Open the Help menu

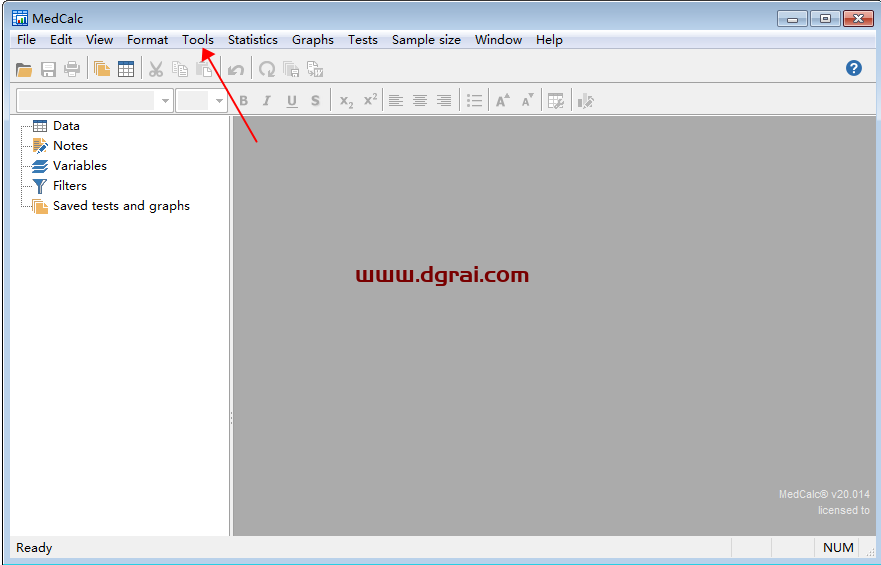pyautogui.click(x=549, y=40)
